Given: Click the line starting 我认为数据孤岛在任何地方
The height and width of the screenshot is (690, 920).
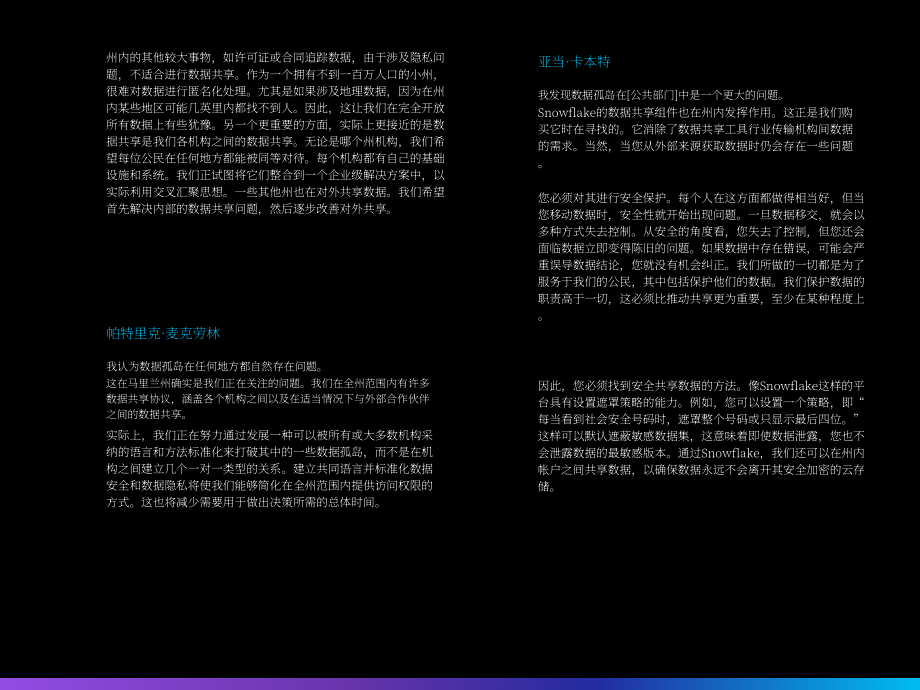Looking at the screenshot, I should click(214, 367).
